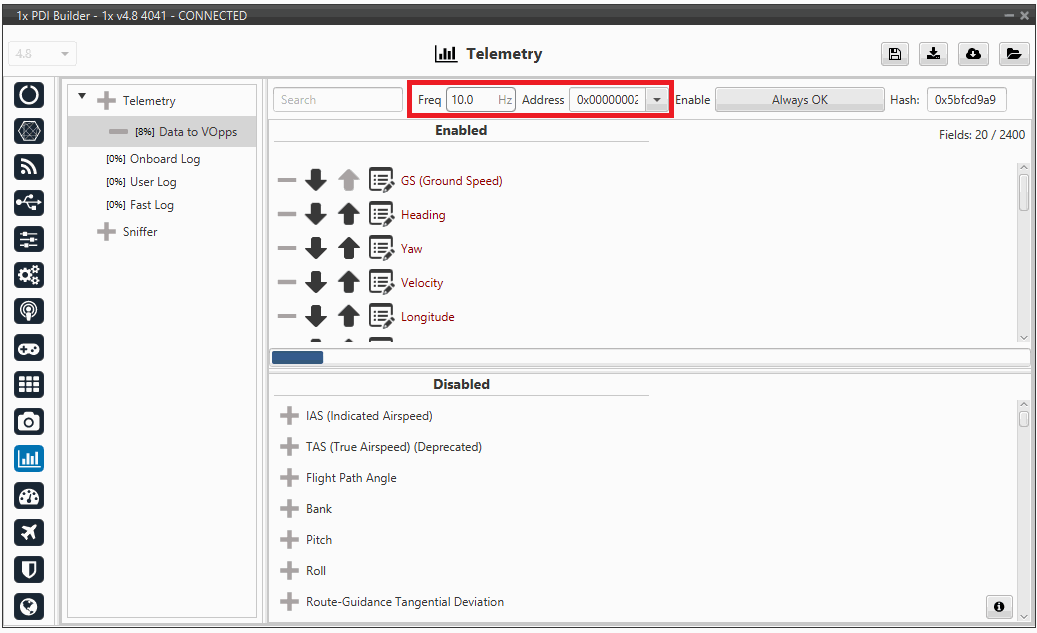Image resolution: width=1037 pixels, height=633 pixels.
Task: Remove GS (Ground Speed) with minus icon
Action: coord(287,181)
